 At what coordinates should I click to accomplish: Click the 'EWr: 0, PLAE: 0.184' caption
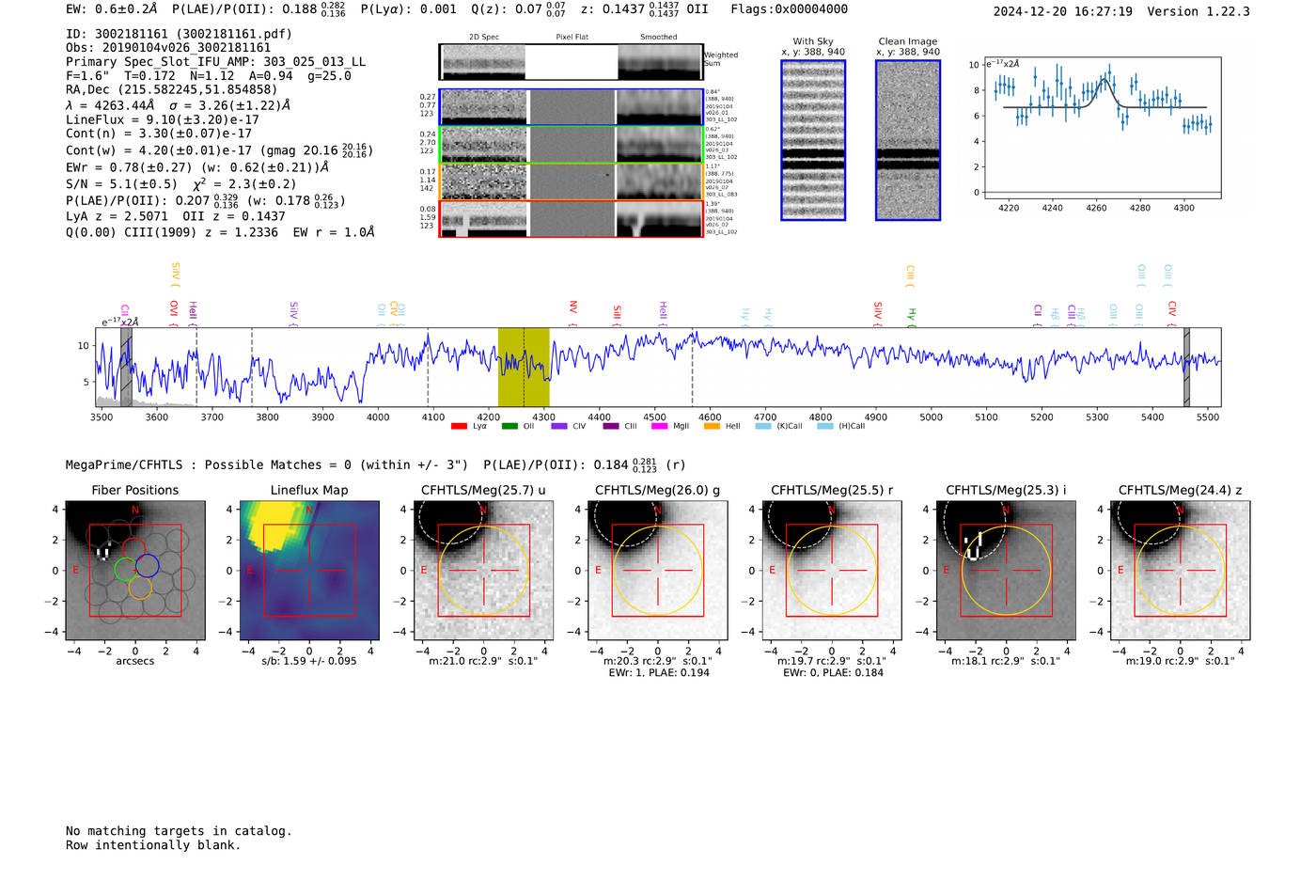coord(833,673)
